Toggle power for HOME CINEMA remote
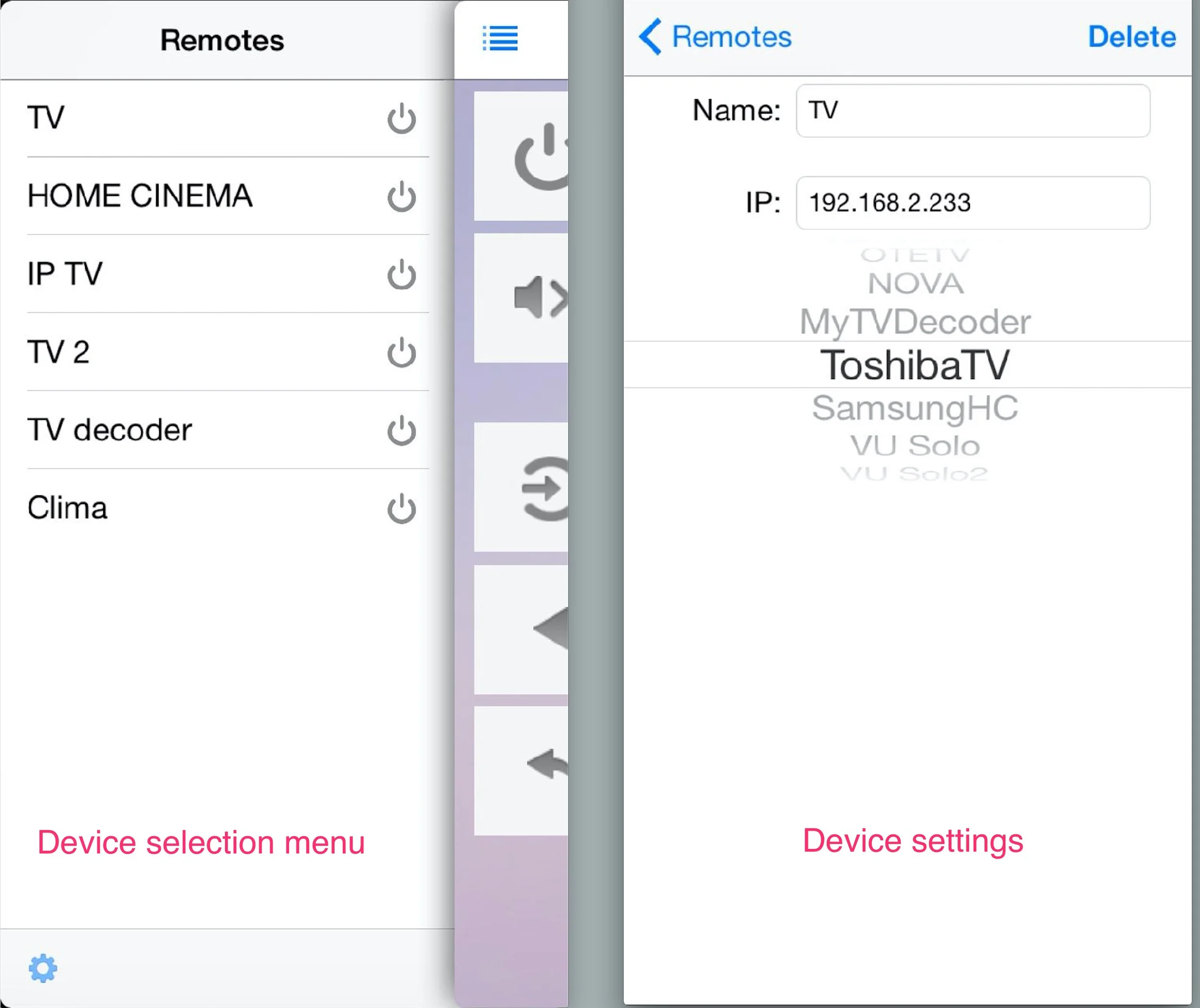The height and width of the screenshot is (1008, 1200). point(401,197)
